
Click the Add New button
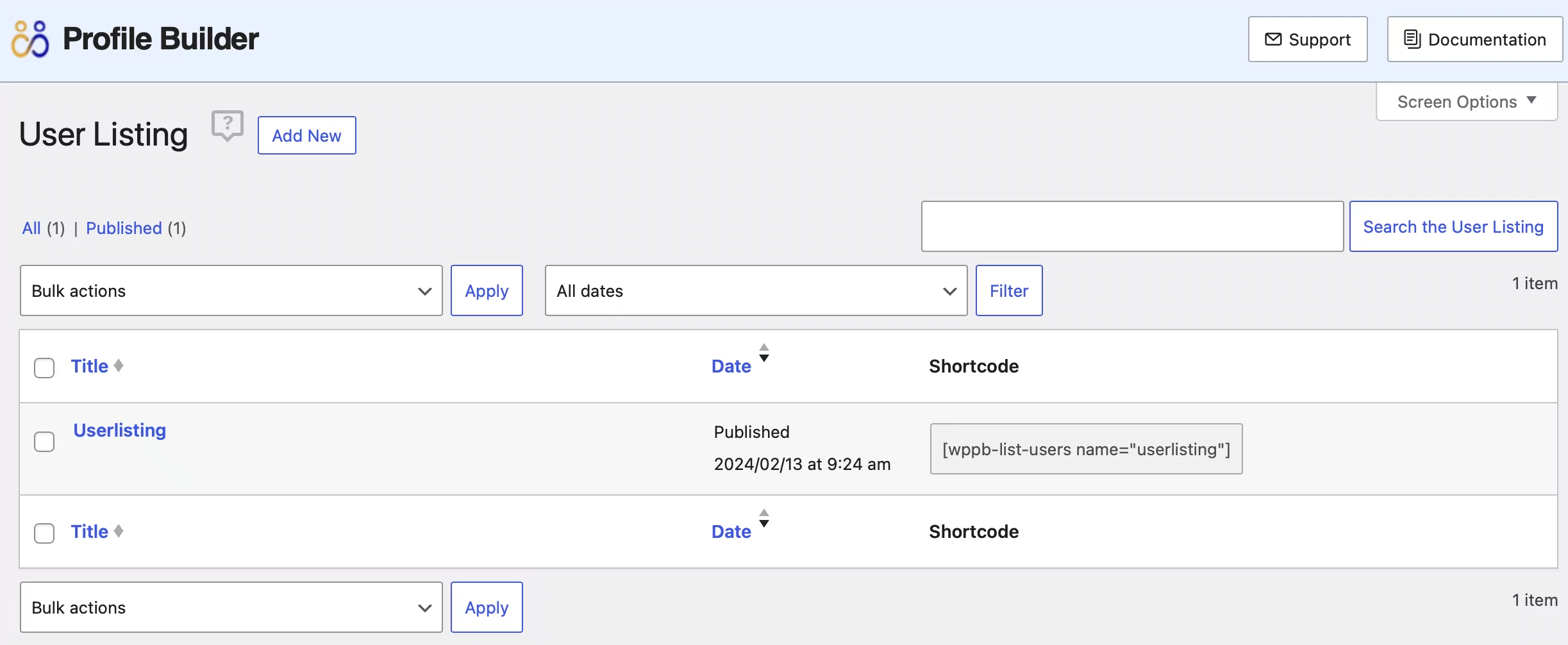(307, 135)
